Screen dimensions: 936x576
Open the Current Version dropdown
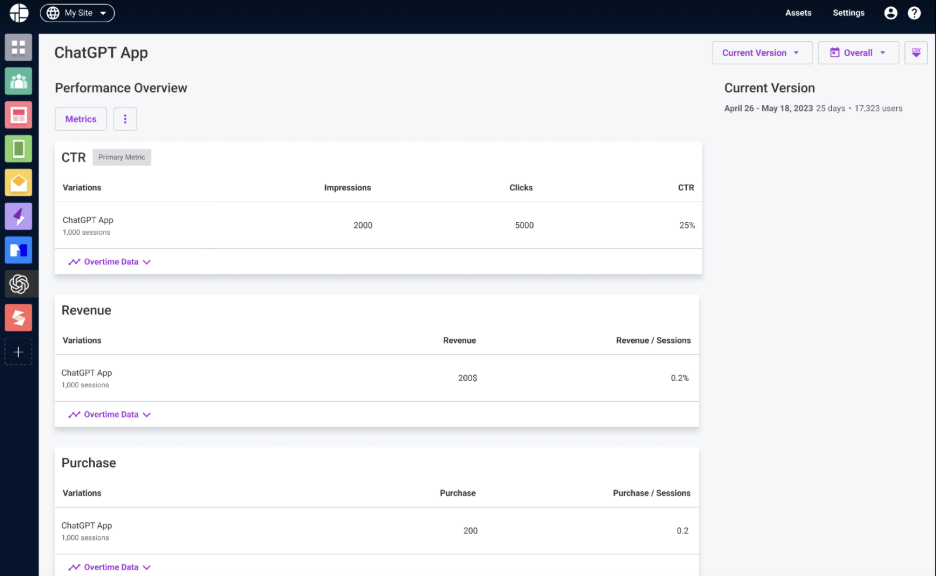click(x=762, y=53)
